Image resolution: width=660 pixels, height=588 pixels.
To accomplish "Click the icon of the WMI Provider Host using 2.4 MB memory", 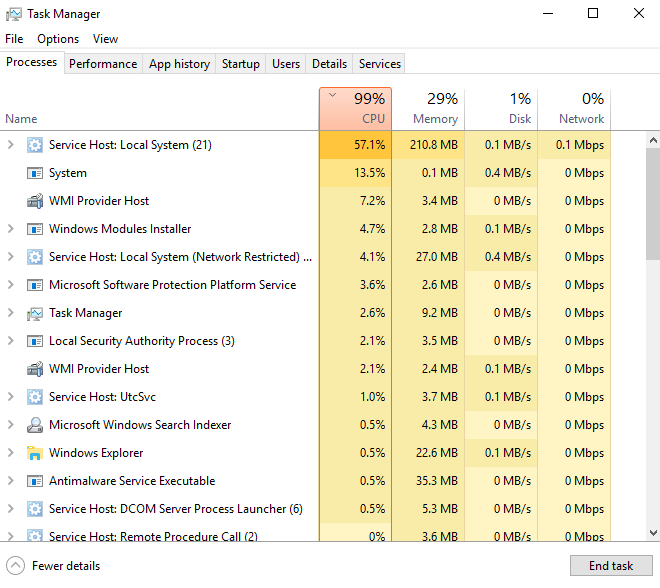I will pos(35,369).
